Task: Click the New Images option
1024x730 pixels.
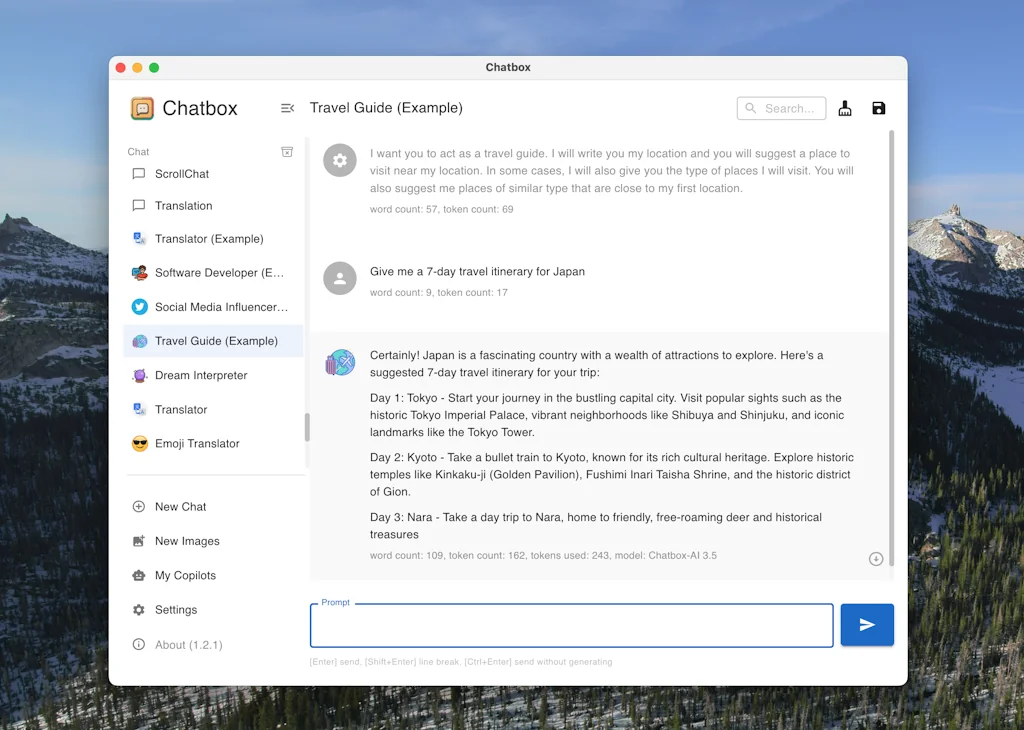Action: pos(187,541)
